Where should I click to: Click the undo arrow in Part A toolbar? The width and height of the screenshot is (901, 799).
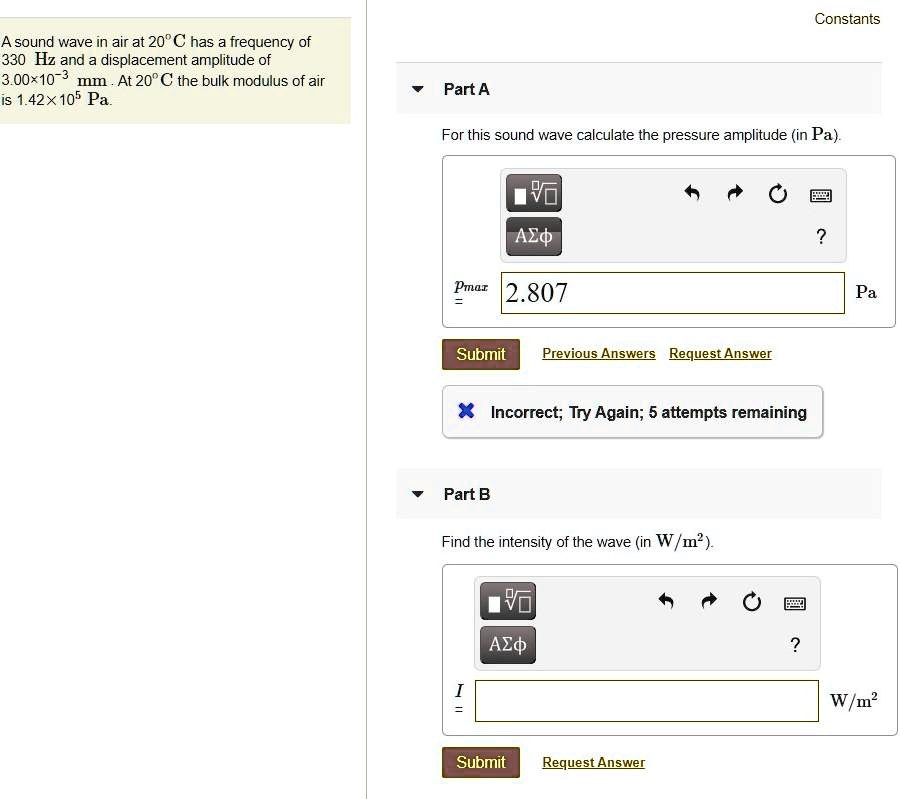(x=692, y=194)
